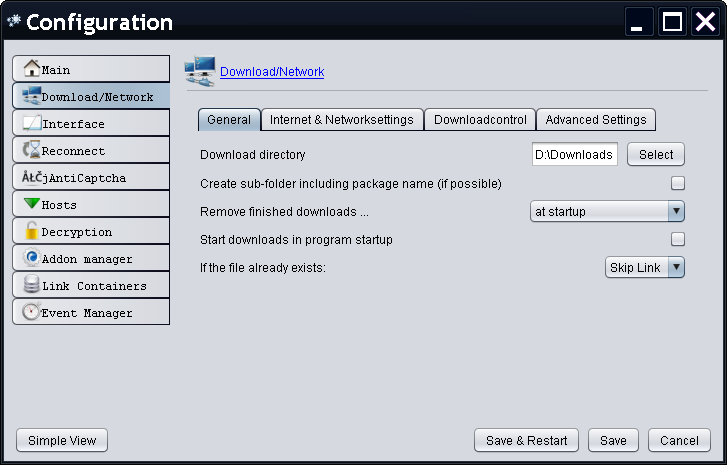The width and height of the screenshot is (727, 465).
Task: Click the jAntiCaptcha sidebar icon
Action: click(31, 177)
